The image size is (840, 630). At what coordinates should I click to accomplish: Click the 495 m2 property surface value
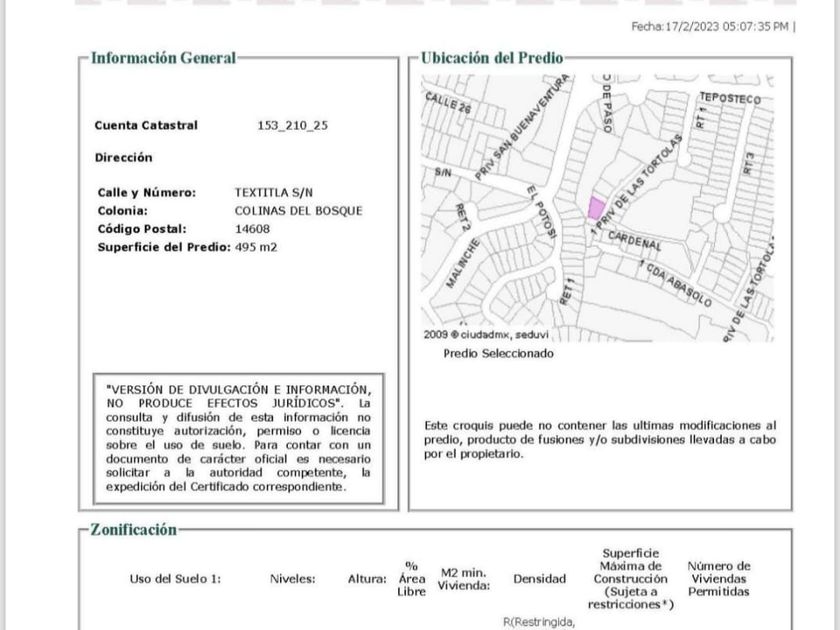coord(256,247)
